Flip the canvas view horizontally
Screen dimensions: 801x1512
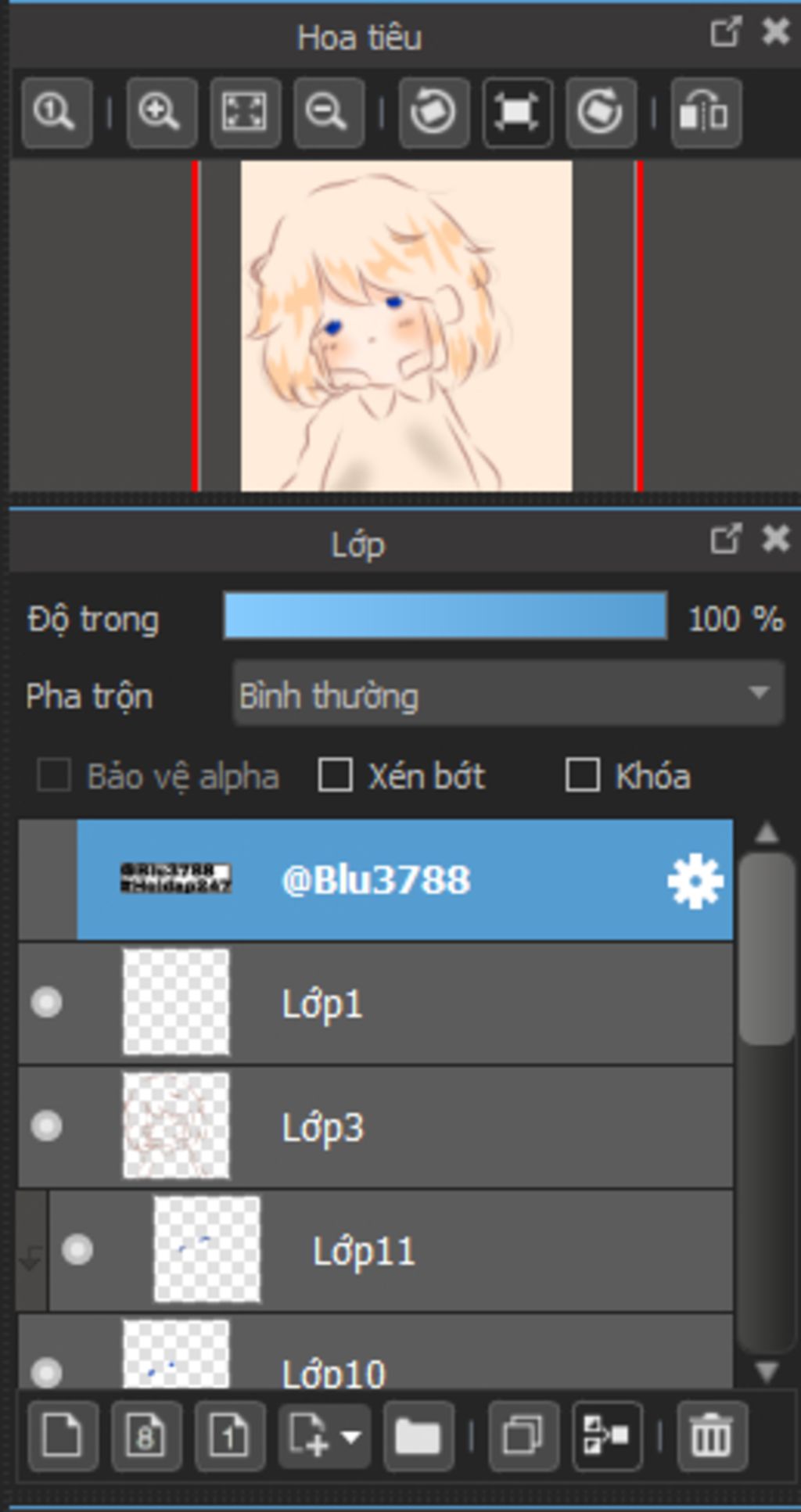click(706, 113)
